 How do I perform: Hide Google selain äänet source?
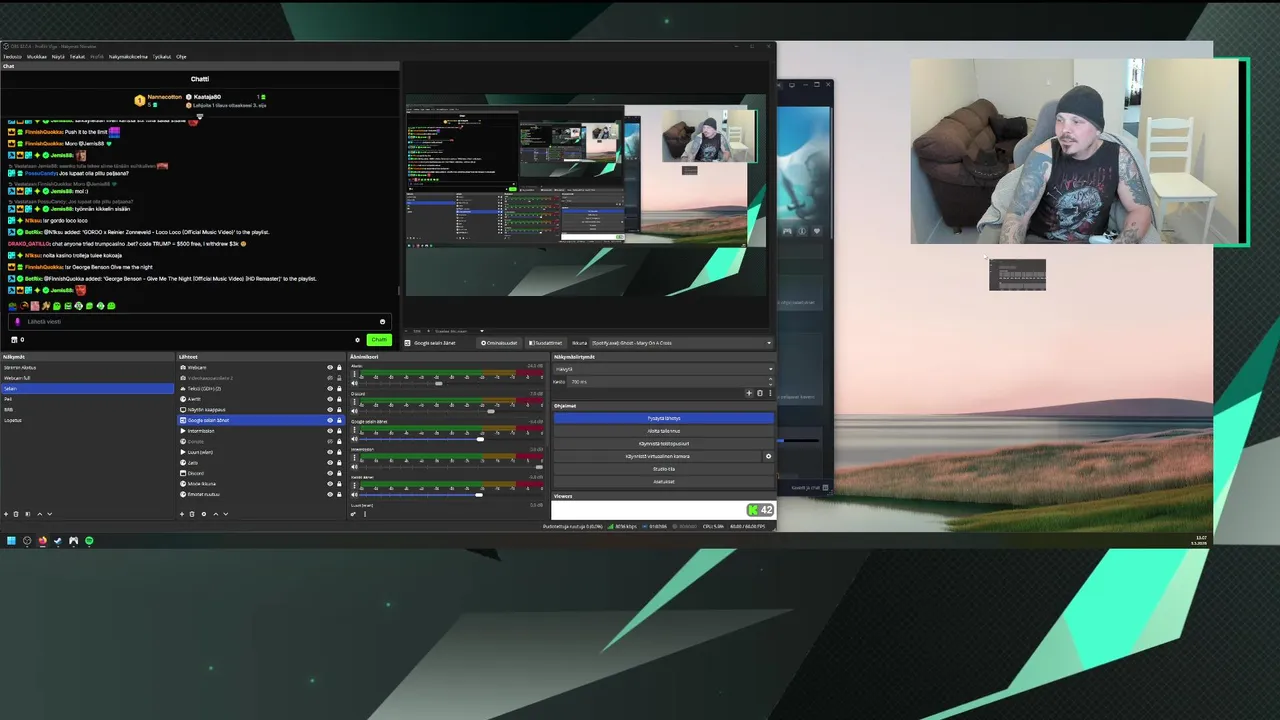pyautogui.click(x=330, y=420)
